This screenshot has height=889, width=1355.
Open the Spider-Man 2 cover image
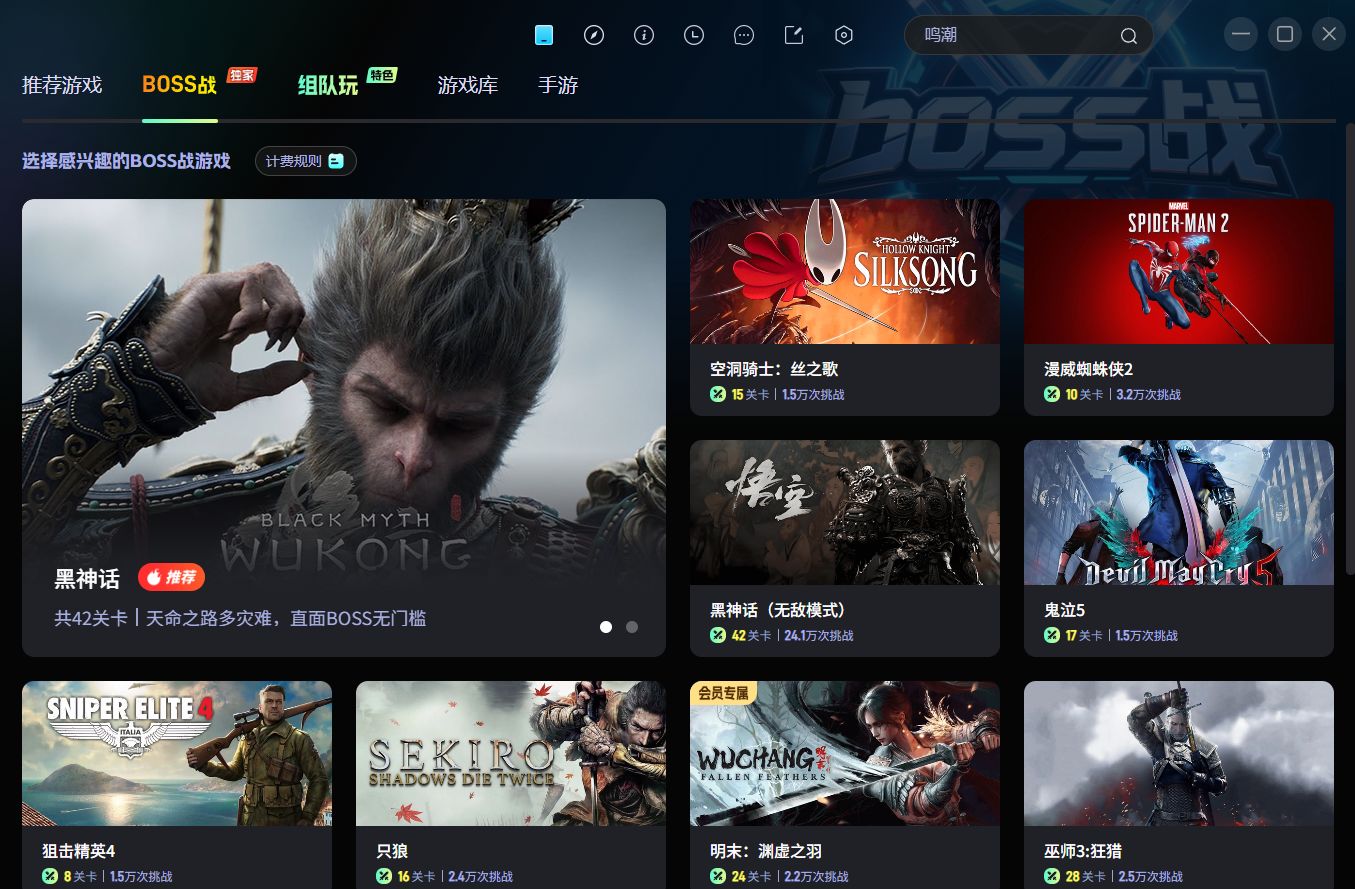(x=1179, y=272)
